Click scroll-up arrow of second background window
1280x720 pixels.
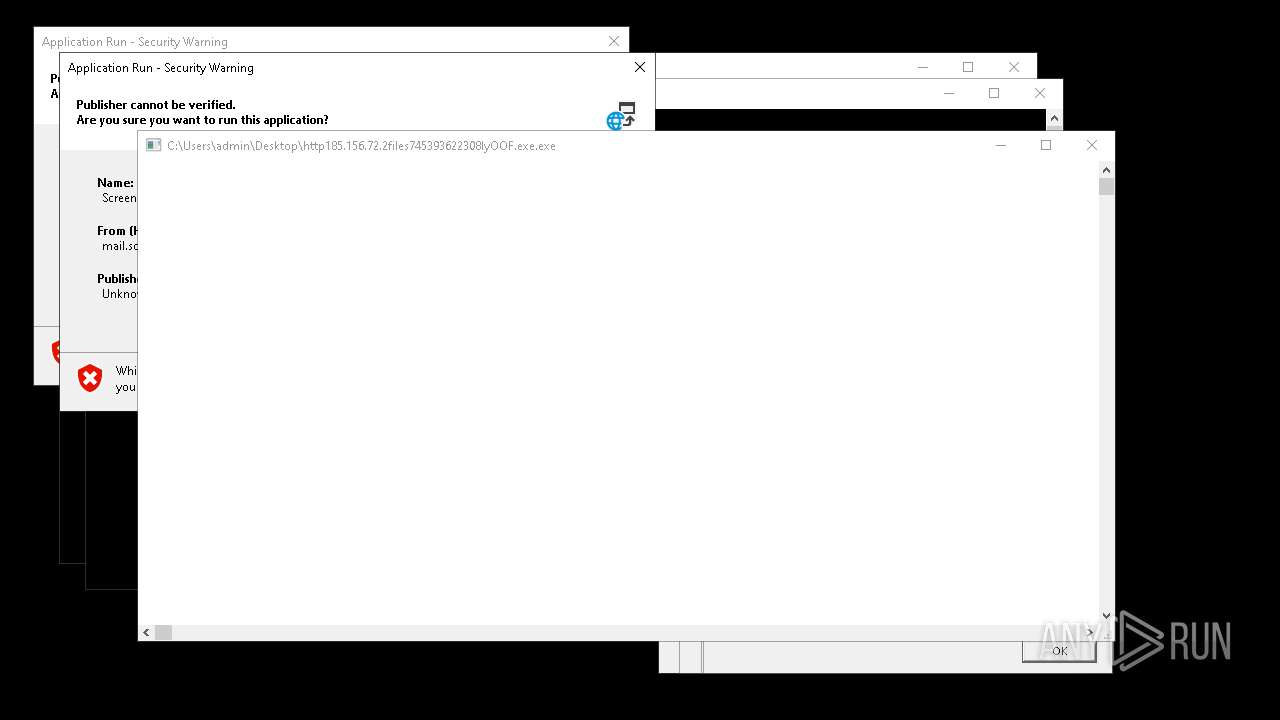click(x=1054, y=118)
